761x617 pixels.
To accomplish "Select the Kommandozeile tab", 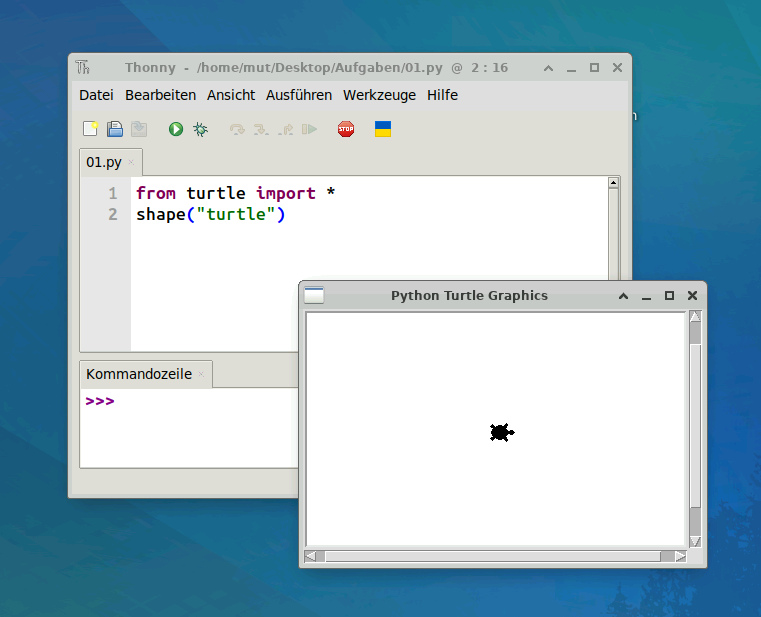I will pyautogui.click(x=137, y=374).
